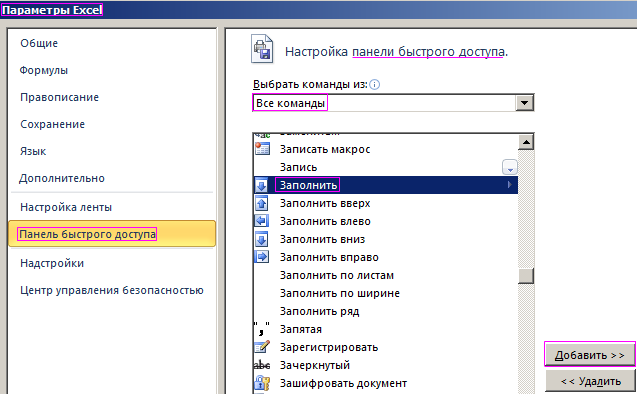
Task: Select the Зачеркнутый command
Action: point(386,365)
